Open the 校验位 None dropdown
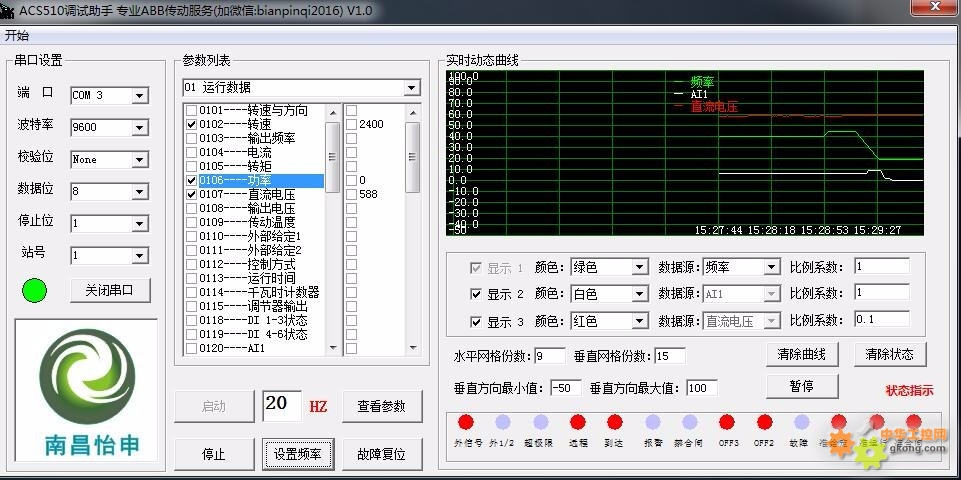961x480 pixels. point(140,159)
